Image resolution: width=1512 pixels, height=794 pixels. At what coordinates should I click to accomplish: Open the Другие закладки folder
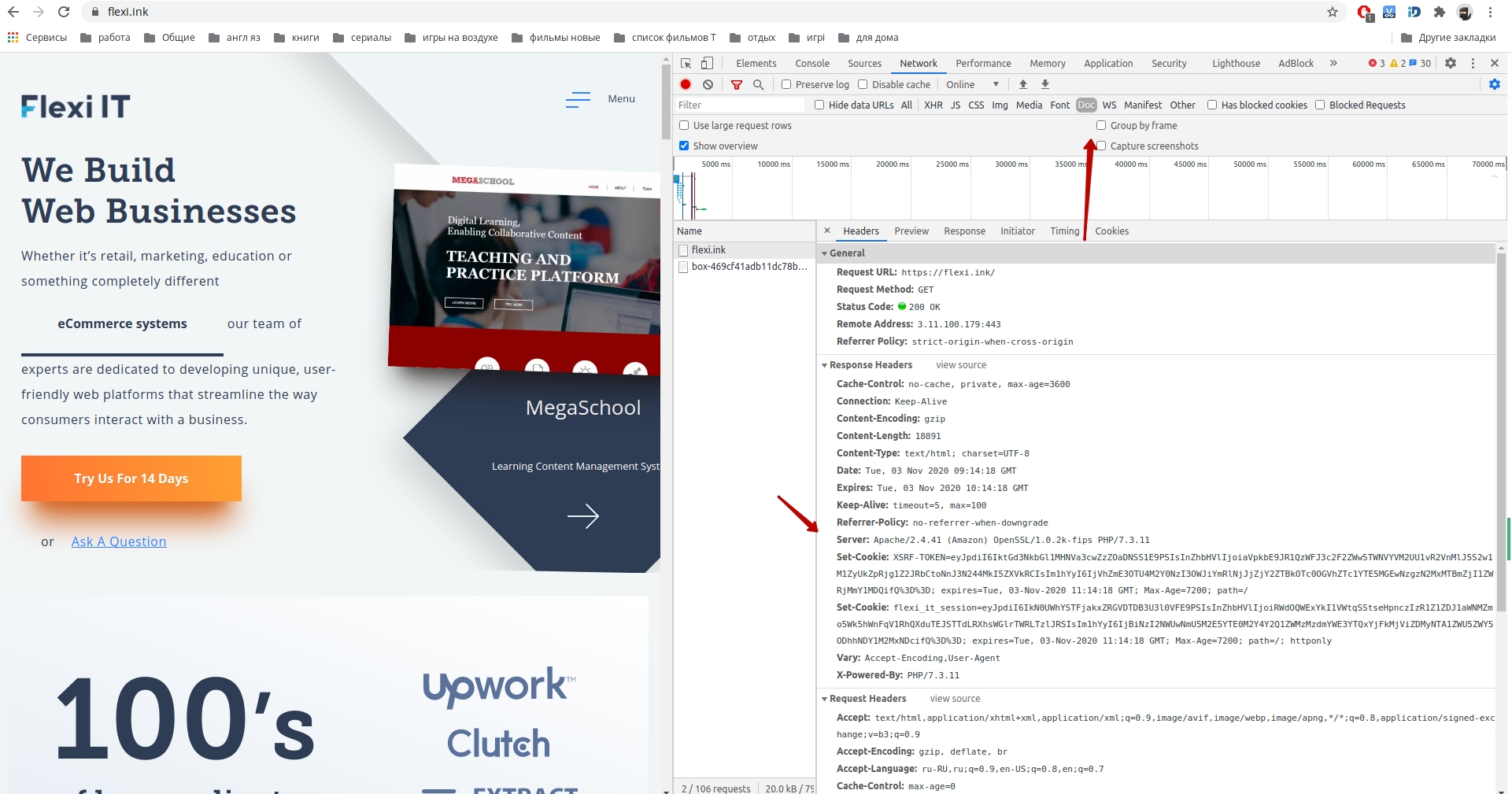click(1449, 37)
